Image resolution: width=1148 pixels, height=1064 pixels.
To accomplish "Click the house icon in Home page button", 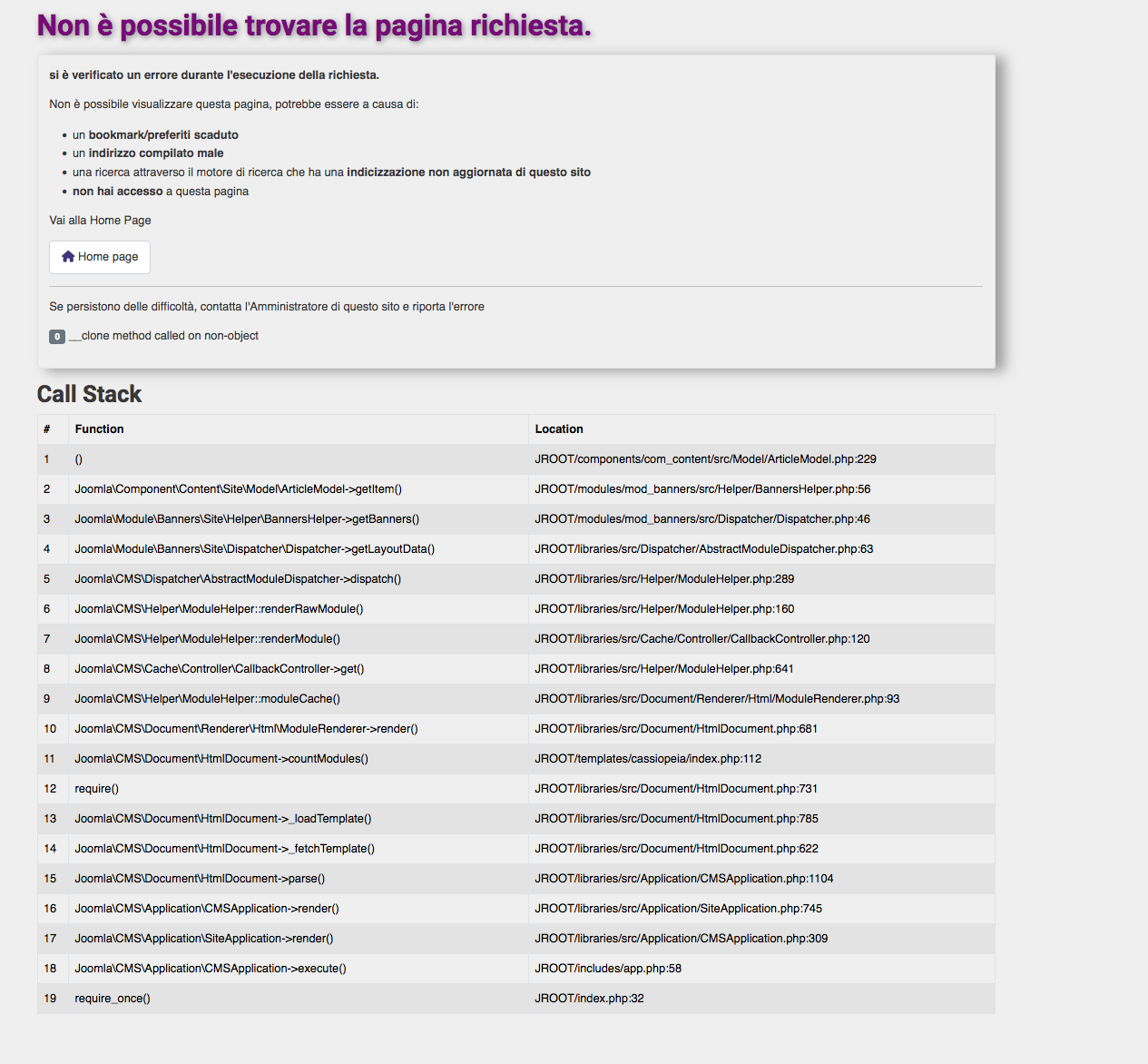I will click(x=68, y=257).
